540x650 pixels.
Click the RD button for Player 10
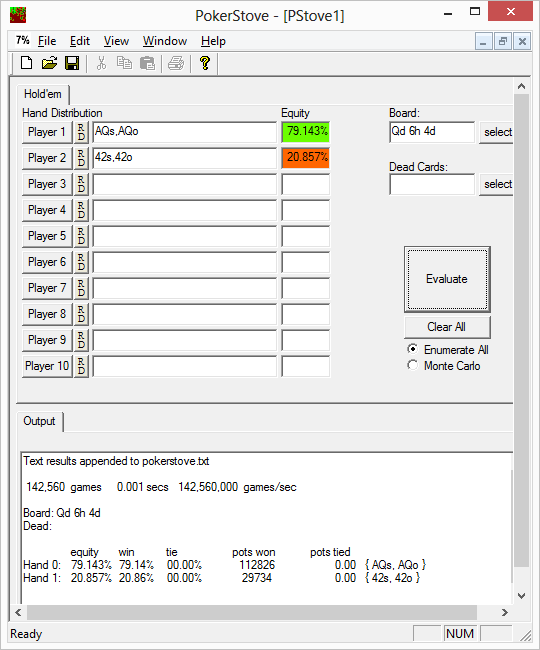[81, 366]
